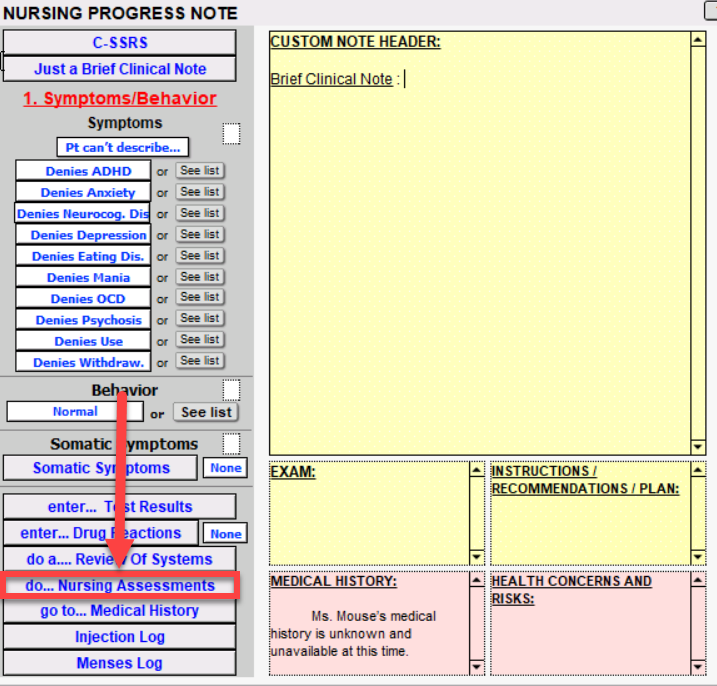The width and height of the screenshot is (717, 686).
Task: Open the Menses Log
Action: tap(120, 663)
